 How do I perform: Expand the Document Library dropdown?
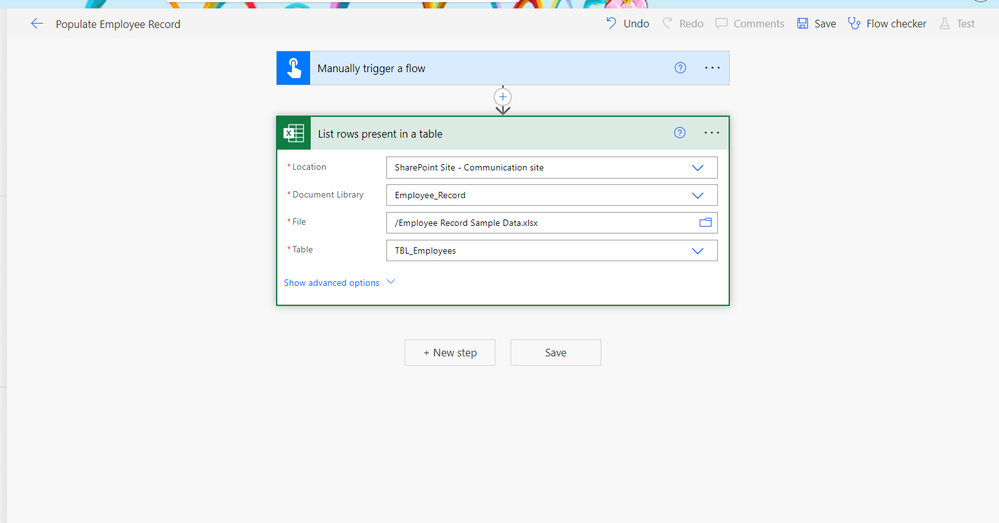(698, 196)
